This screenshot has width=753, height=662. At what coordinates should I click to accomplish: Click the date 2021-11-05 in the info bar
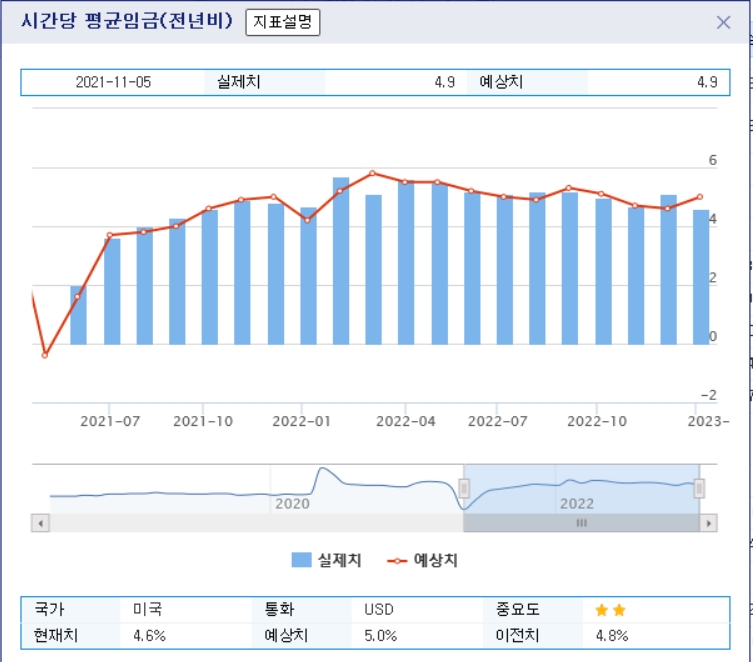(x=113, y=82)
